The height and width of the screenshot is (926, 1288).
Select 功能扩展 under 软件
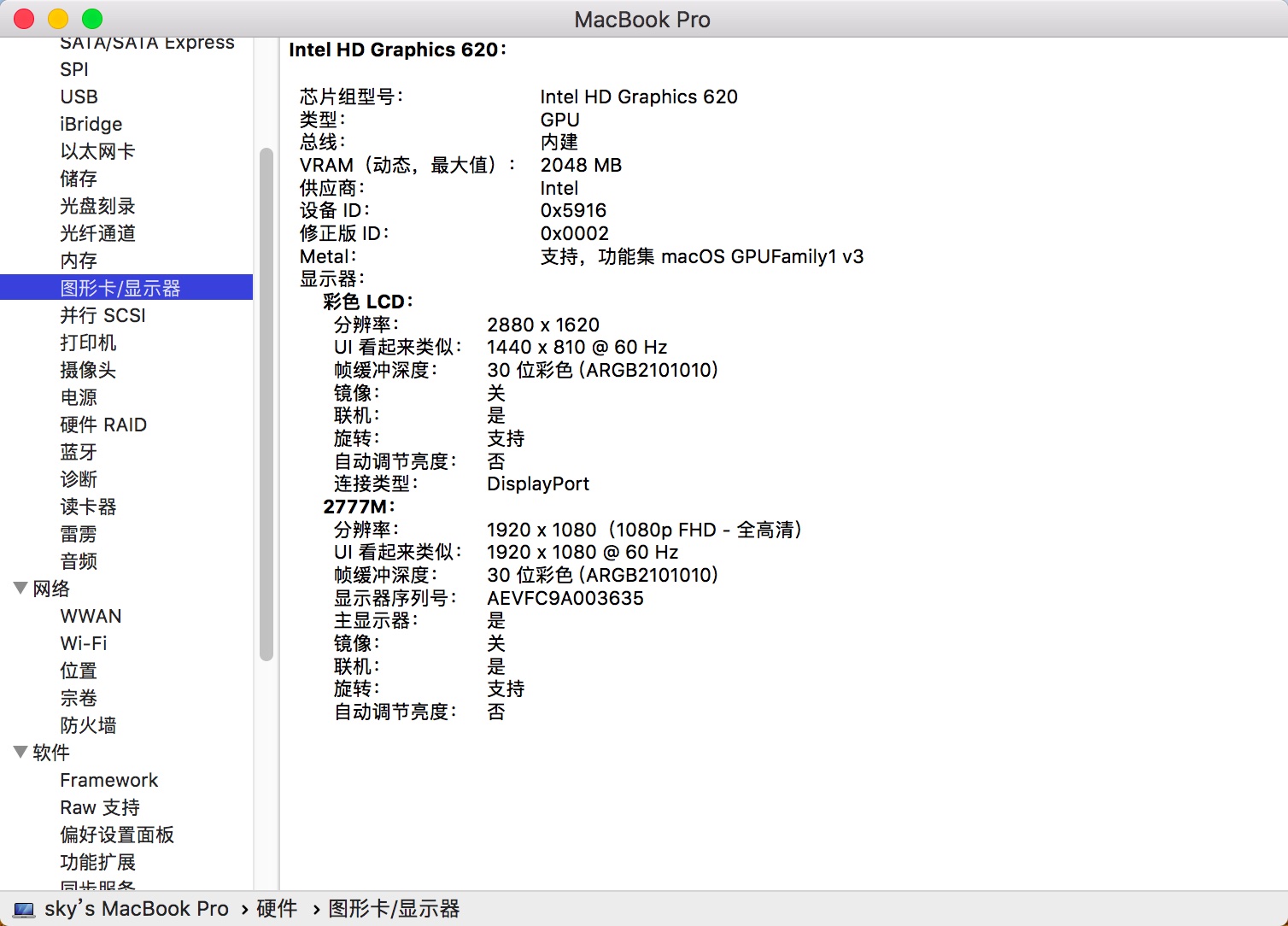(x=97, y=862)
